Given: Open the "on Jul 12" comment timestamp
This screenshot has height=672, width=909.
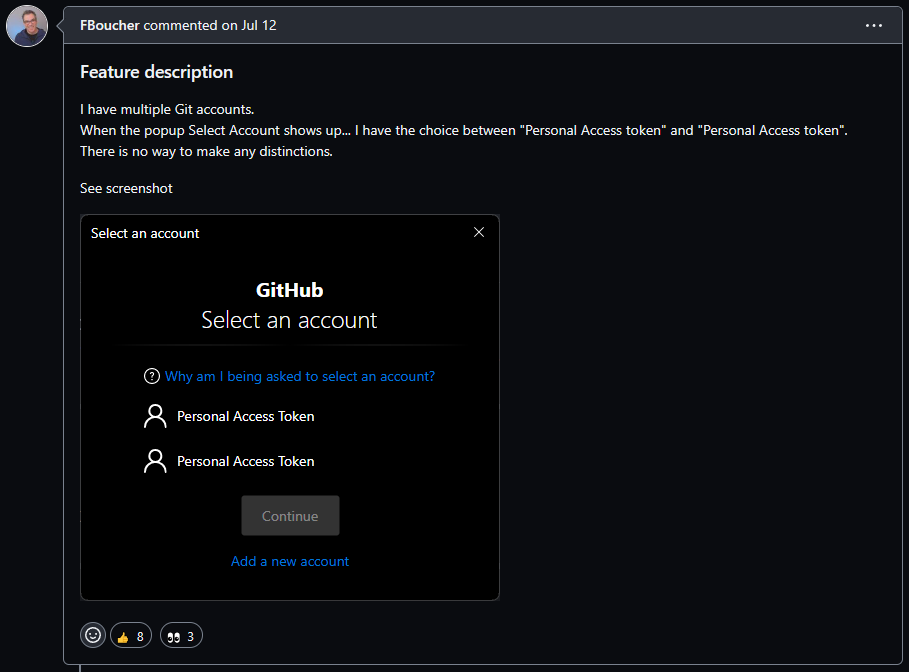Looking at the screenshot, I should 249,26.
